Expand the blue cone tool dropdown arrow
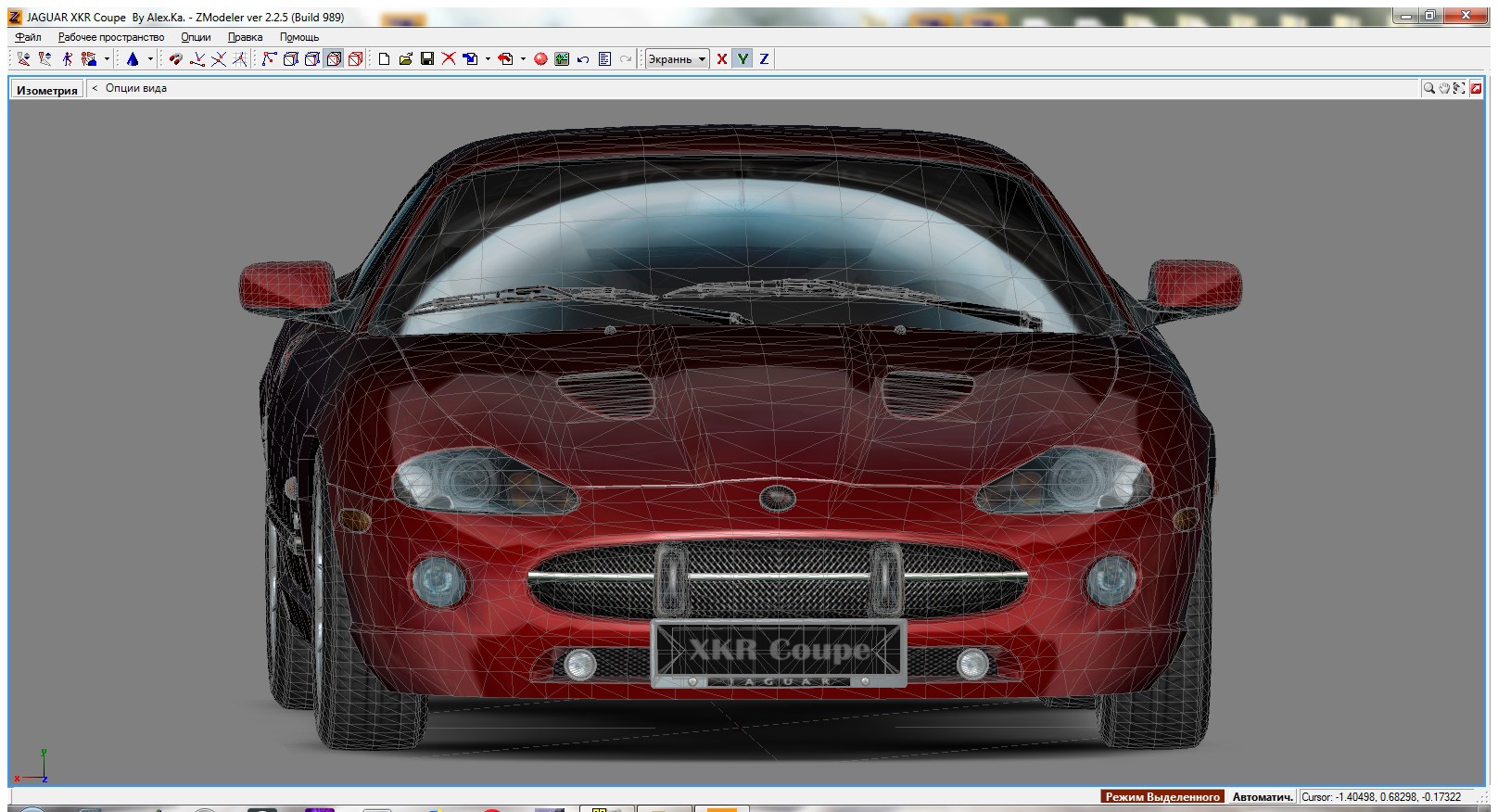Image resolution: width=1498 pixels, height=812 pixels. [150, 58]
